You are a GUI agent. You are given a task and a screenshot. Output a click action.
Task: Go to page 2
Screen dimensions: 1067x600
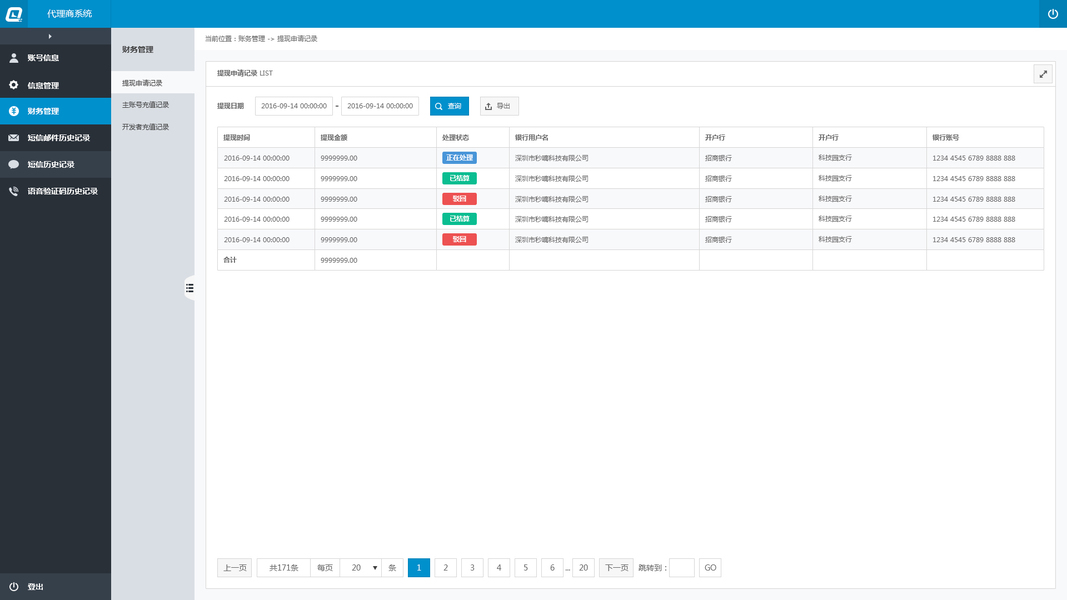pos(446,567)
